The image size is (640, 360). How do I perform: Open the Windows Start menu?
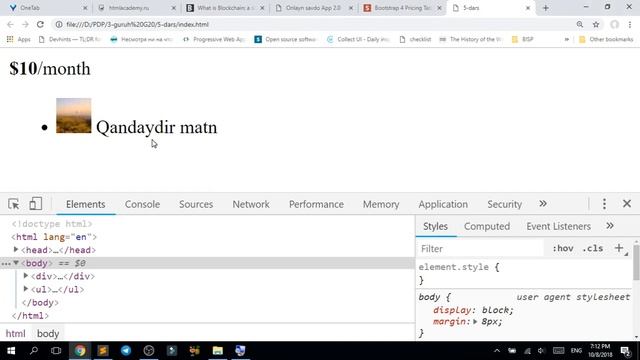point(11,351)
